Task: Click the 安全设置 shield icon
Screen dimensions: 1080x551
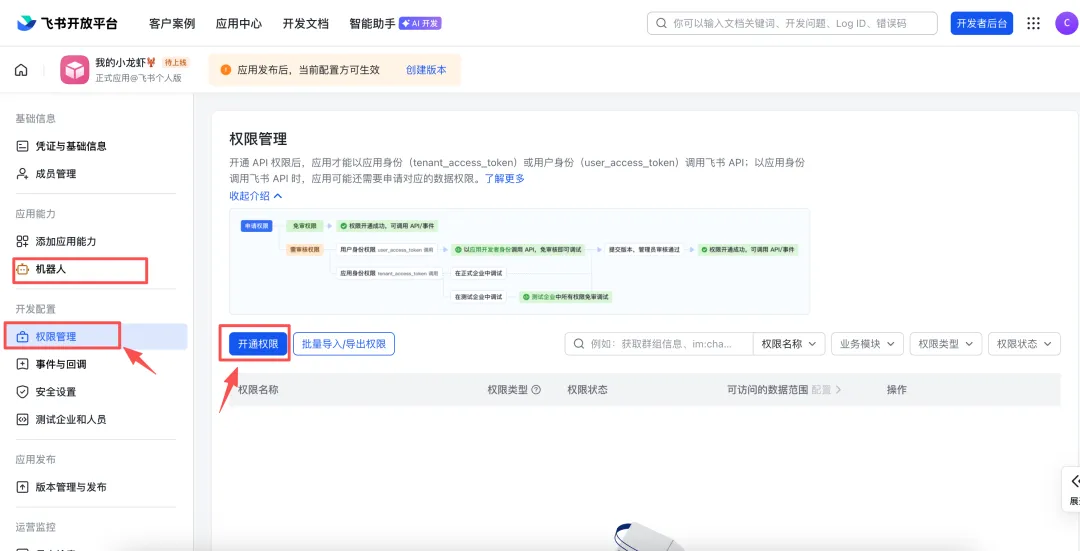Action: pyautogui.click(x=22, y=392)
